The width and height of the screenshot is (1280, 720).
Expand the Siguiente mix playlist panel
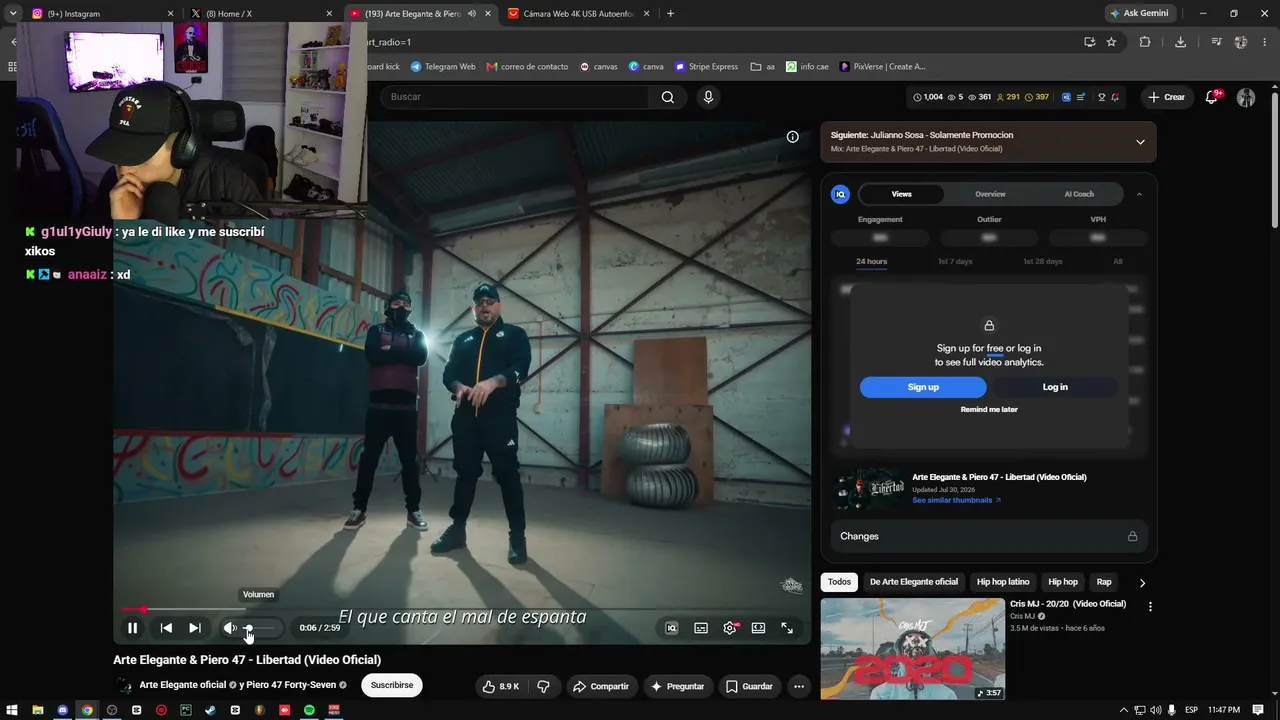1140,142
